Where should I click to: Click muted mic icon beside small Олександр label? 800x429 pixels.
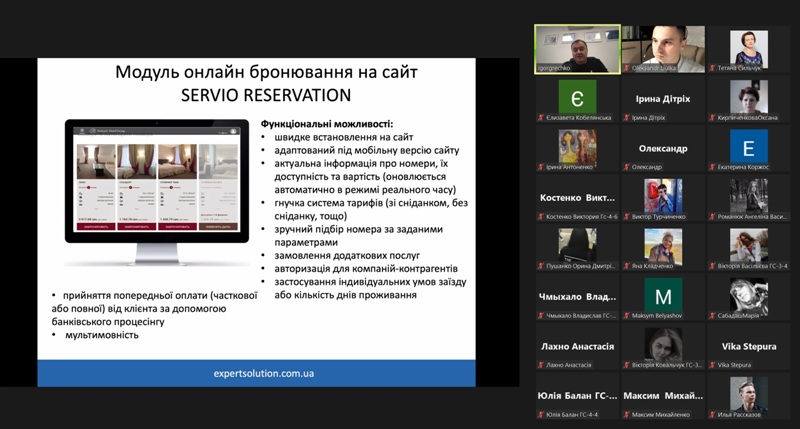[x=626, y=167]
